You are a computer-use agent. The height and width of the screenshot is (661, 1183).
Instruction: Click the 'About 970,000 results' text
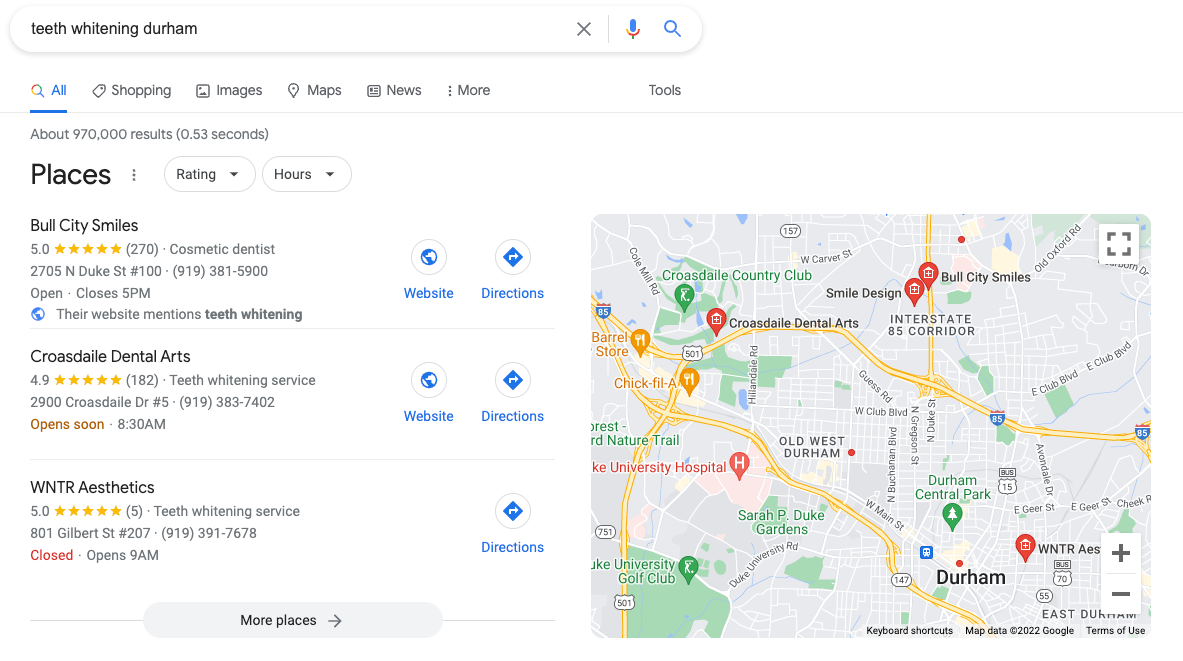click(149, 134)
